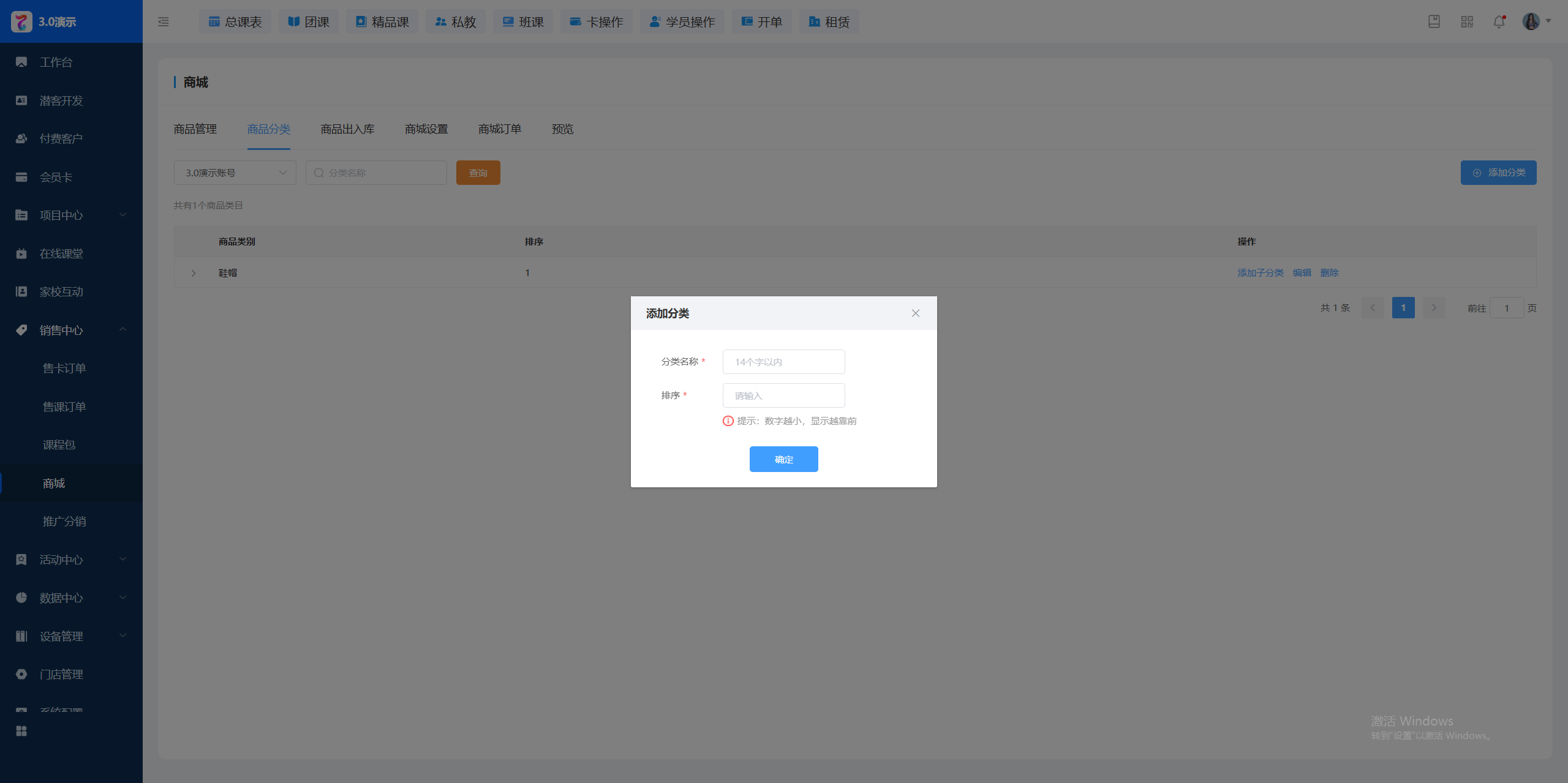Click the 排序 input field in dialog

click(x=783, y=395)
